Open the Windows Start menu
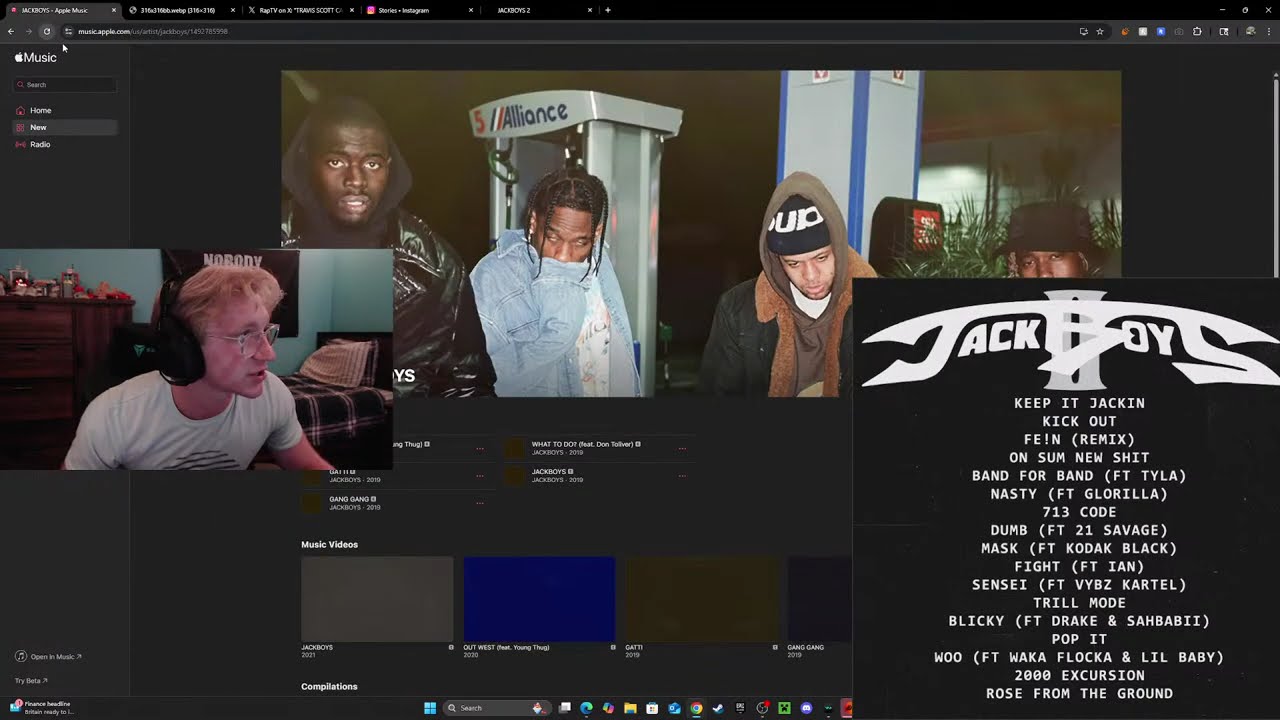Image resolution: width=1280 pixels, height=720 pixels. [x=430, y=708]
